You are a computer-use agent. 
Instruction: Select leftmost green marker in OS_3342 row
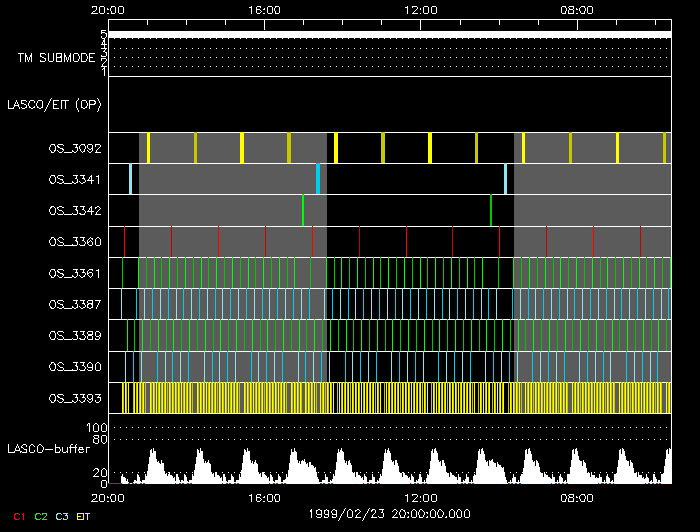[303, 210]
